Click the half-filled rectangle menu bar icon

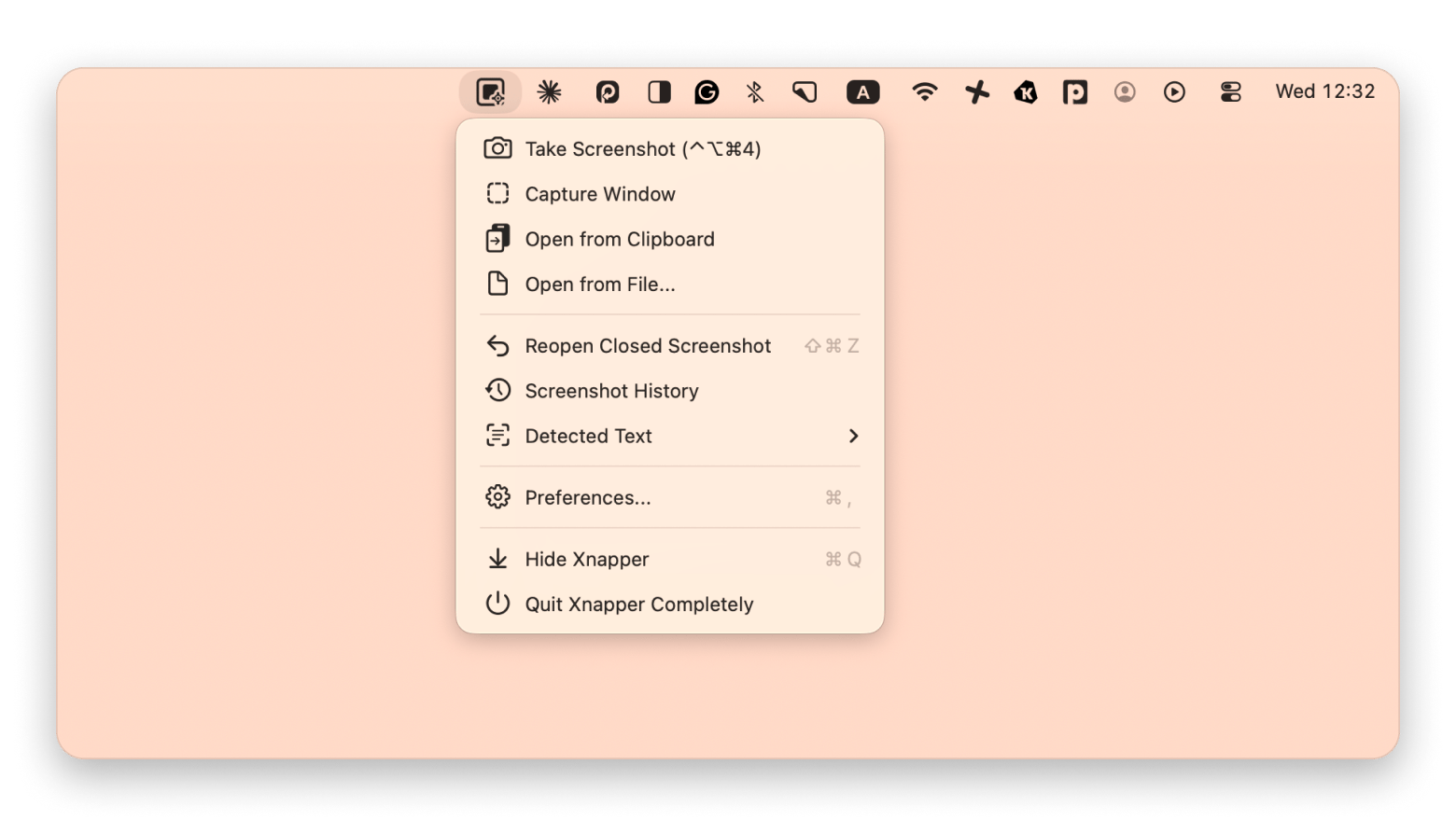coord(659,91)
